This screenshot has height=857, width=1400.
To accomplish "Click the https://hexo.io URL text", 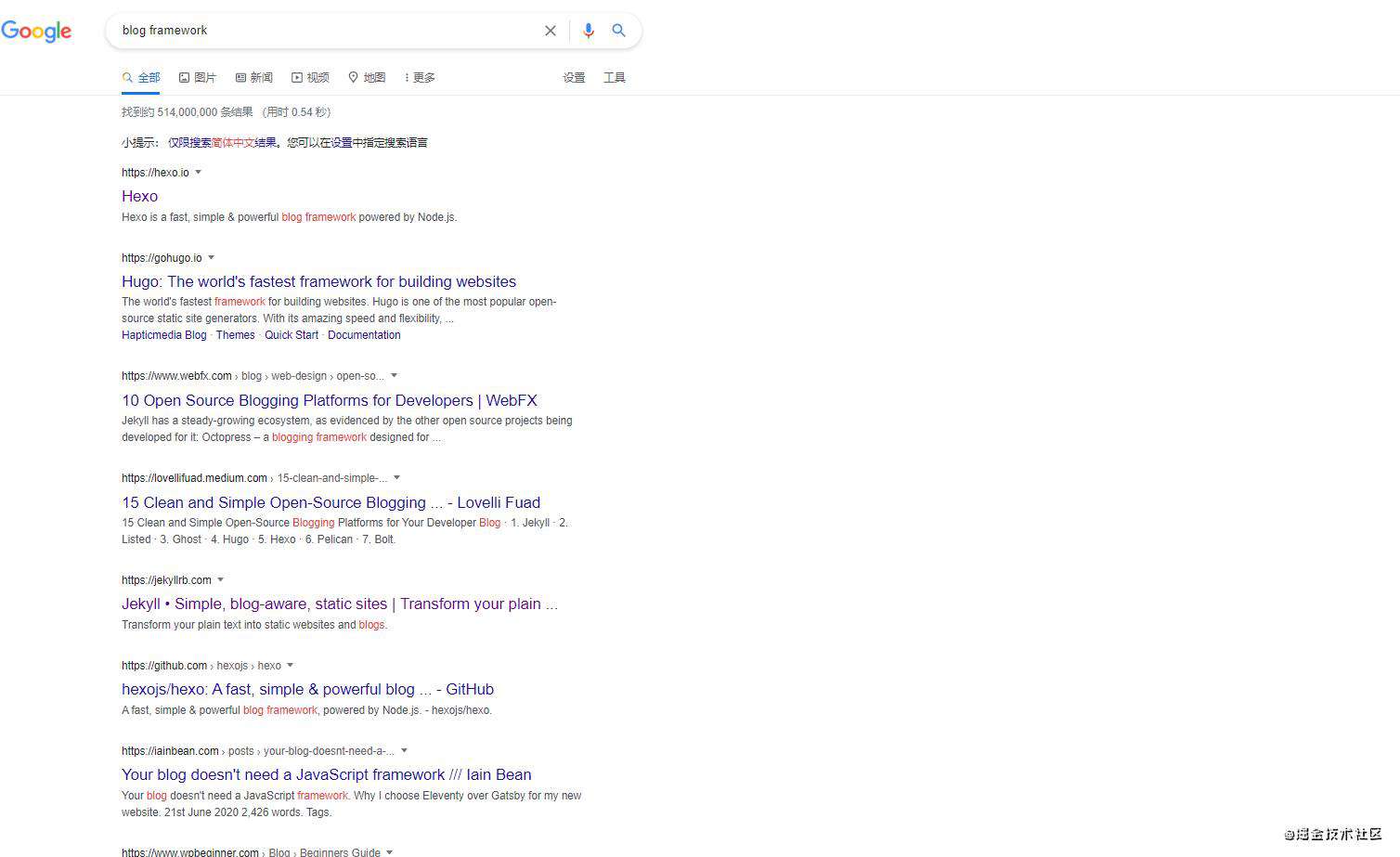I will [x=155, y=173].
